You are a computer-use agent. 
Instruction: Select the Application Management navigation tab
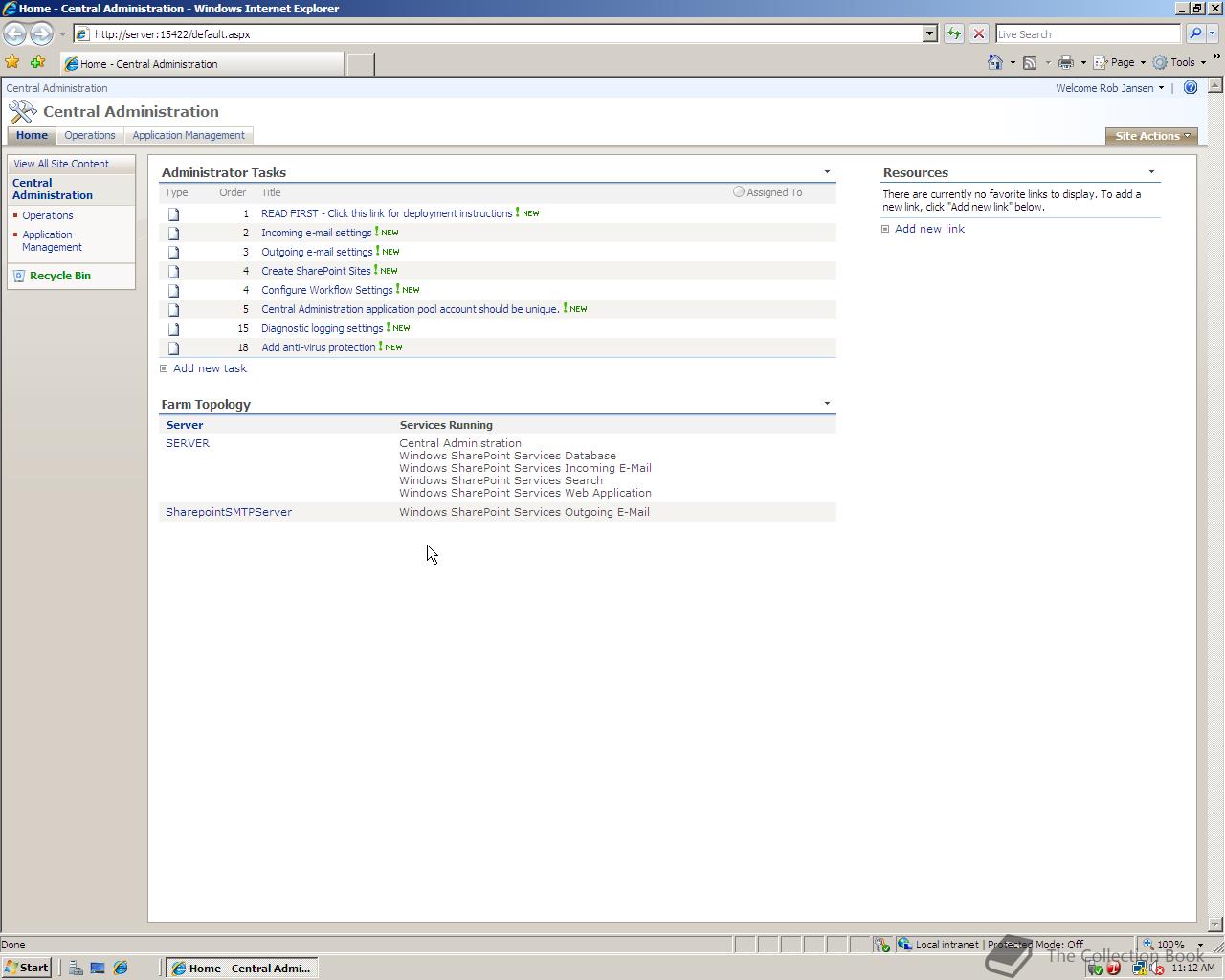coord(189,135)
